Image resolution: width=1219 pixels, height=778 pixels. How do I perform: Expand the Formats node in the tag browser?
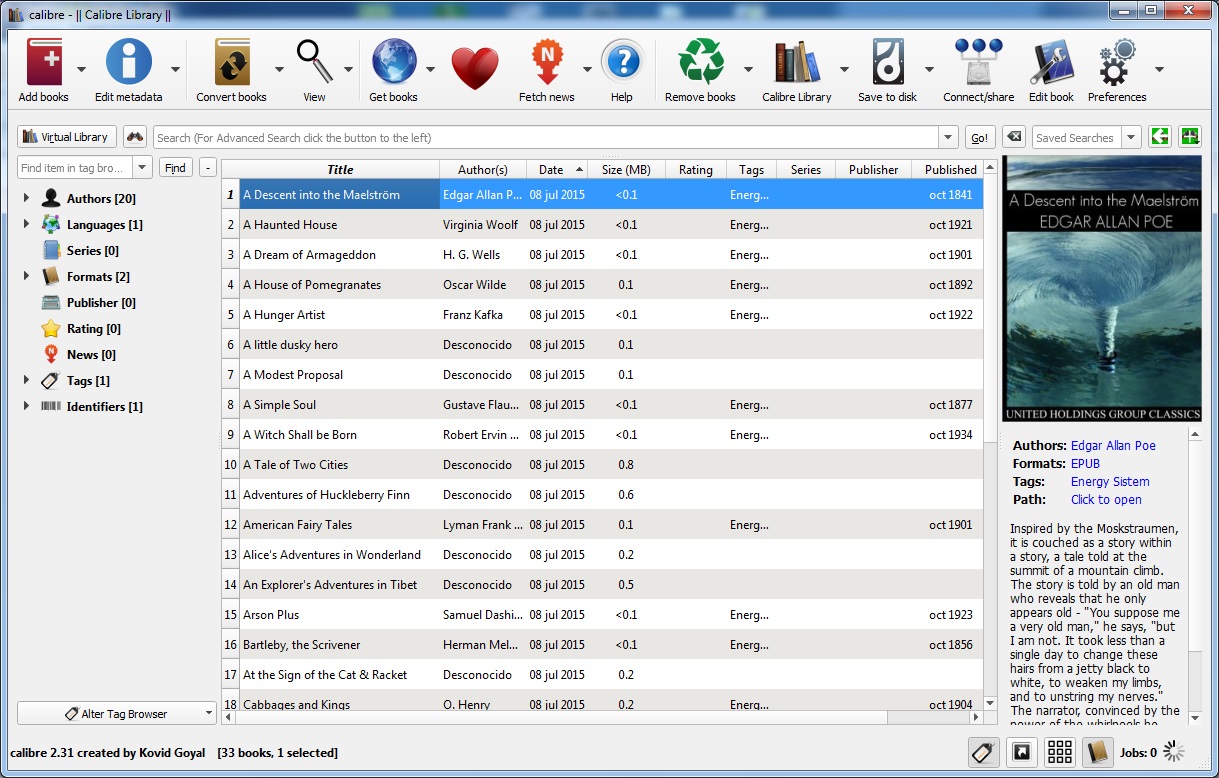coord(26,276)
